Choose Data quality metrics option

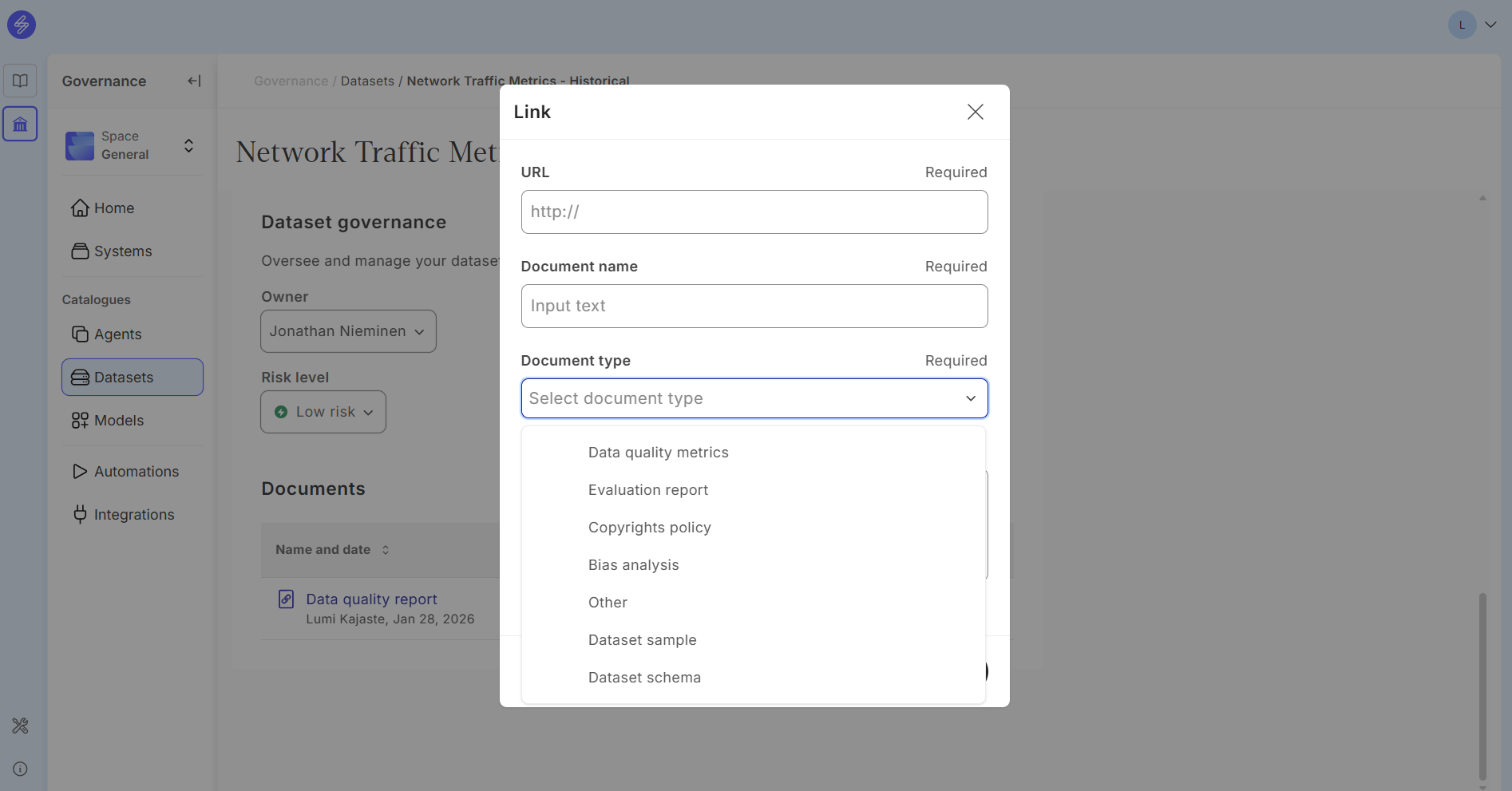[658, 453]
